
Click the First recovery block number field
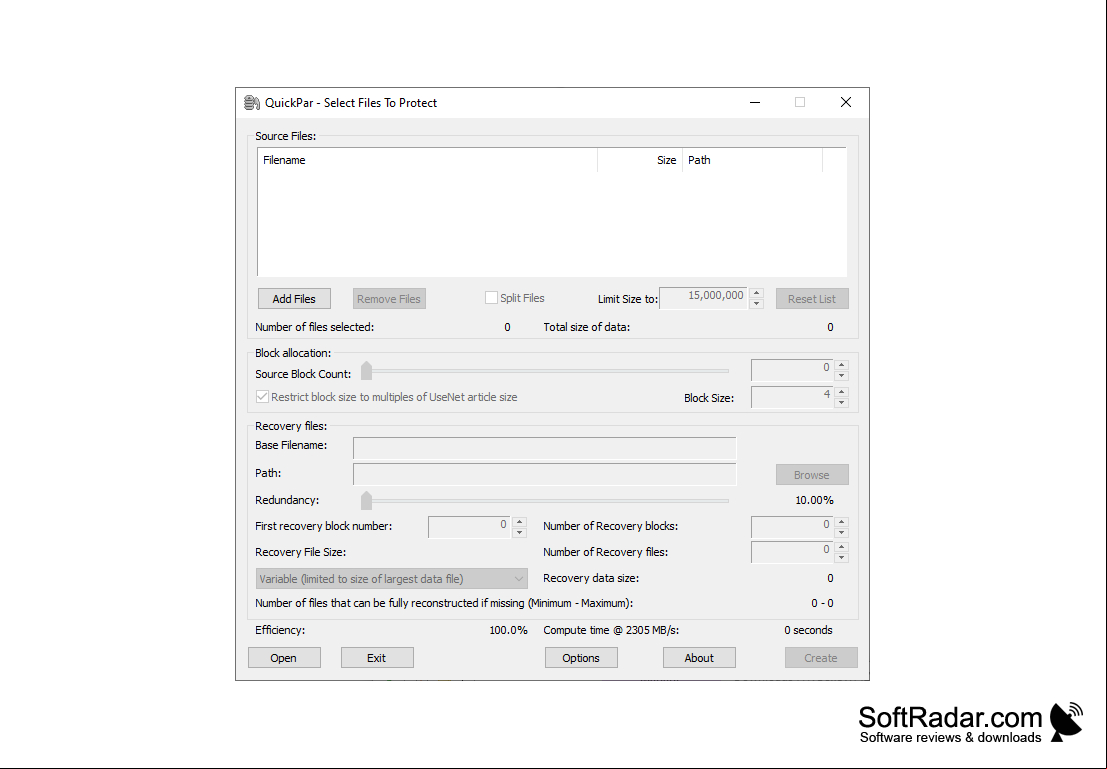[469, 527]
